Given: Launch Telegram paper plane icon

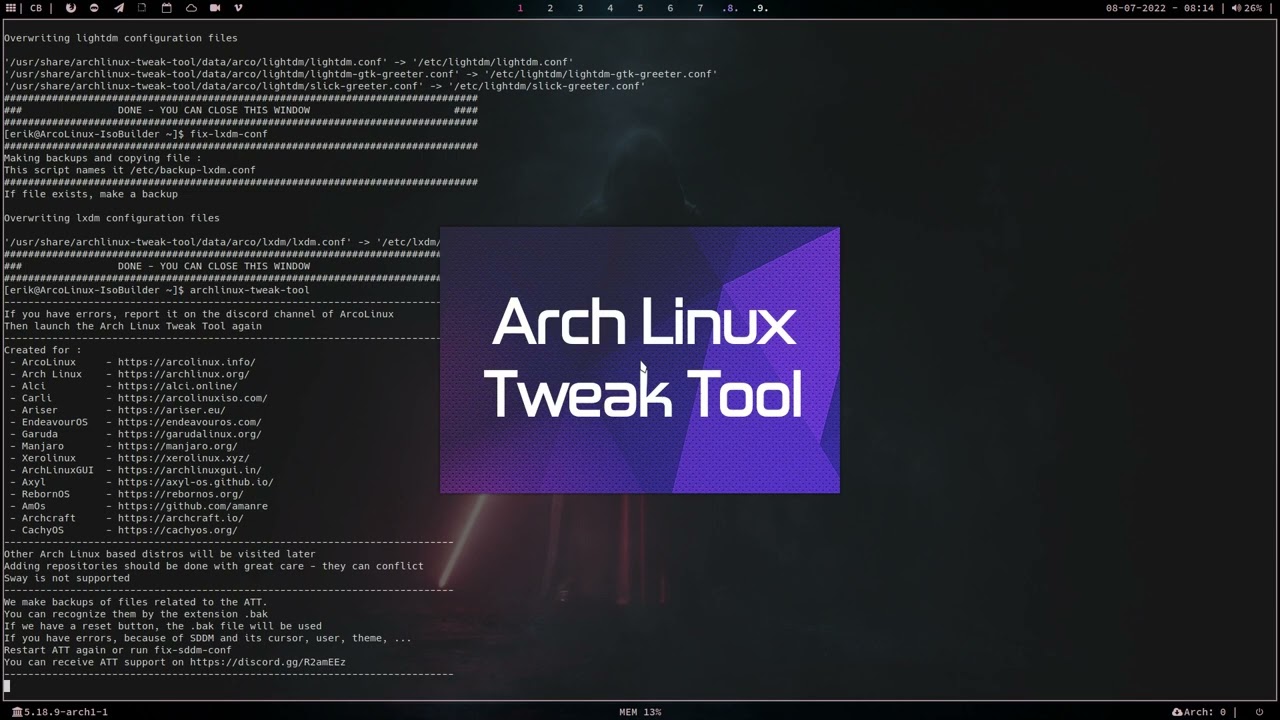Looking at the screenshot, I should 118,8.
